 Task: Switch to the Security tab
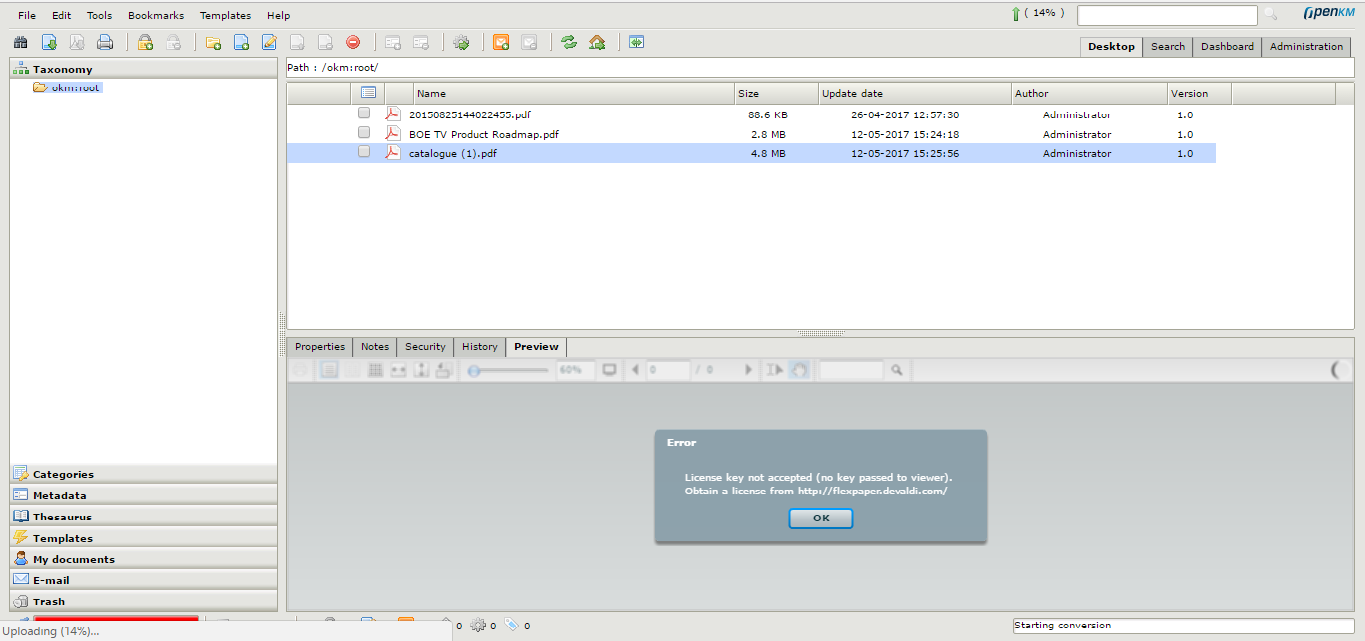coord(425,347)
